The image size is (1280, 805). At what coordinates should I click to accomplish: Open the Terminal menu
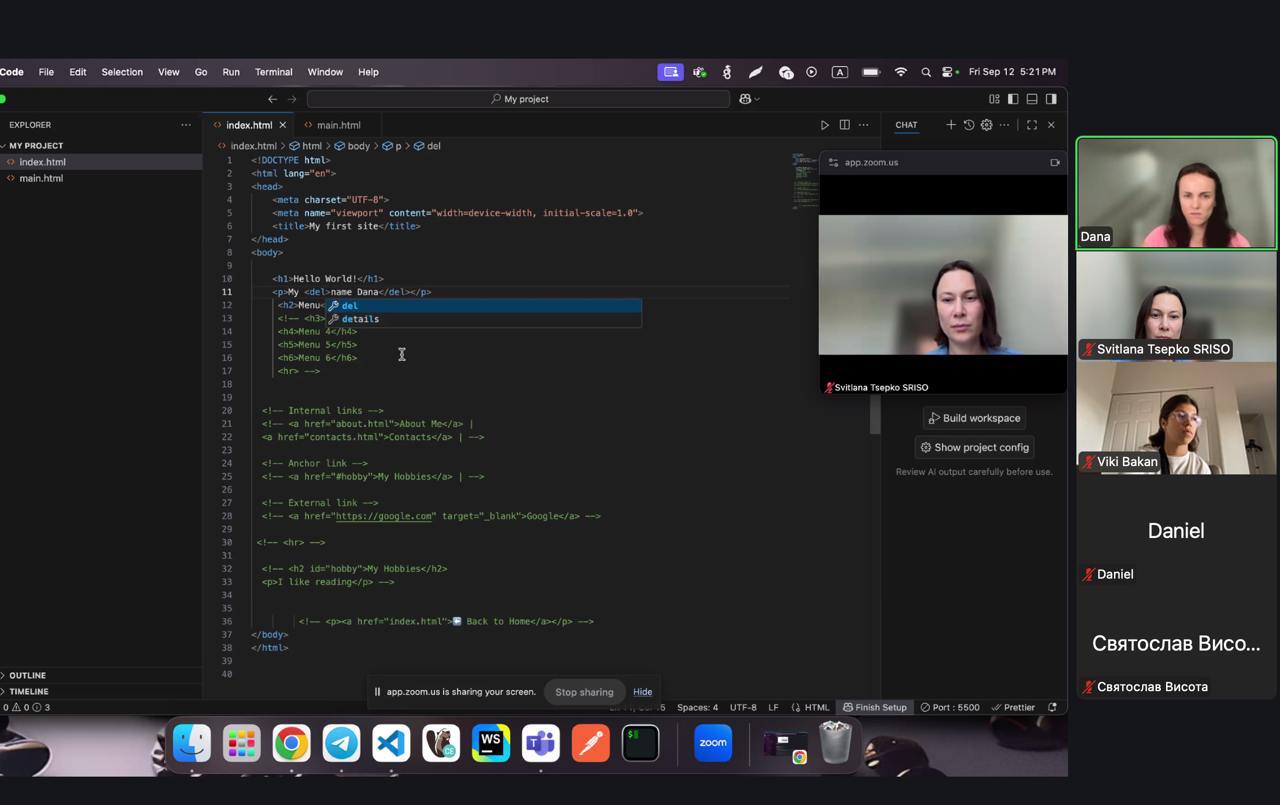pyautogui.click(x=273, y=72)
